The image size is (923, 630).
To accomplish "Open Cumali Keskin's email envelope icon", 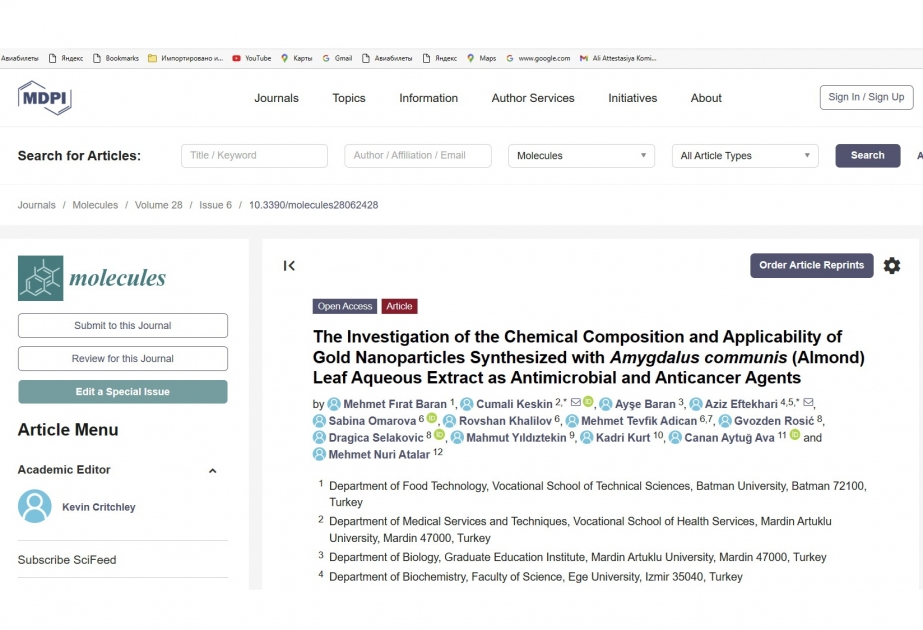I will click(576, 402).
